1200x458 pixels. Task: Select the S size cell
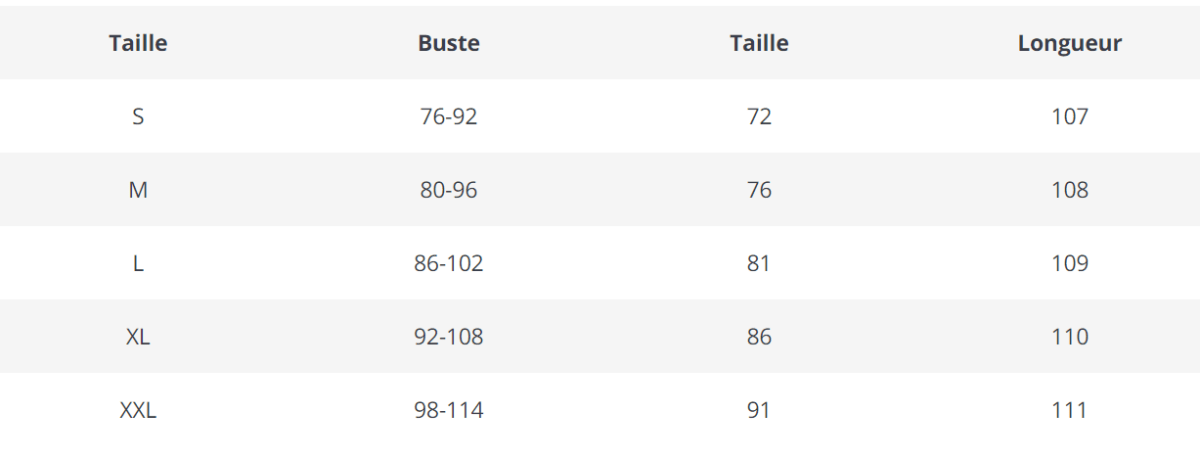[x=138, y=116]
